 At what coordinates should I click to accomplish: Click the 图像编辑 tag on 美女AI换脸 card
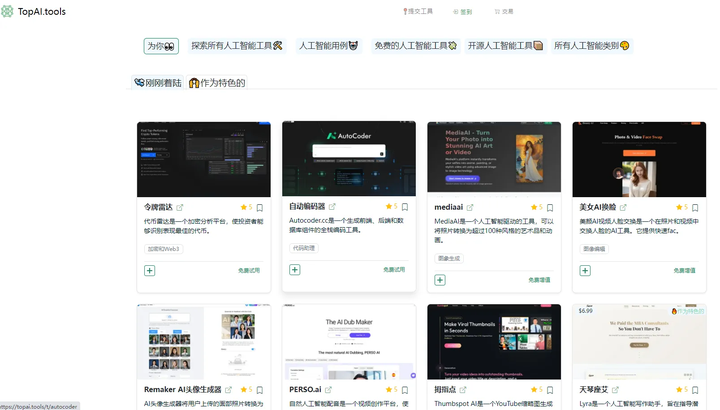(x=594, y=249)
